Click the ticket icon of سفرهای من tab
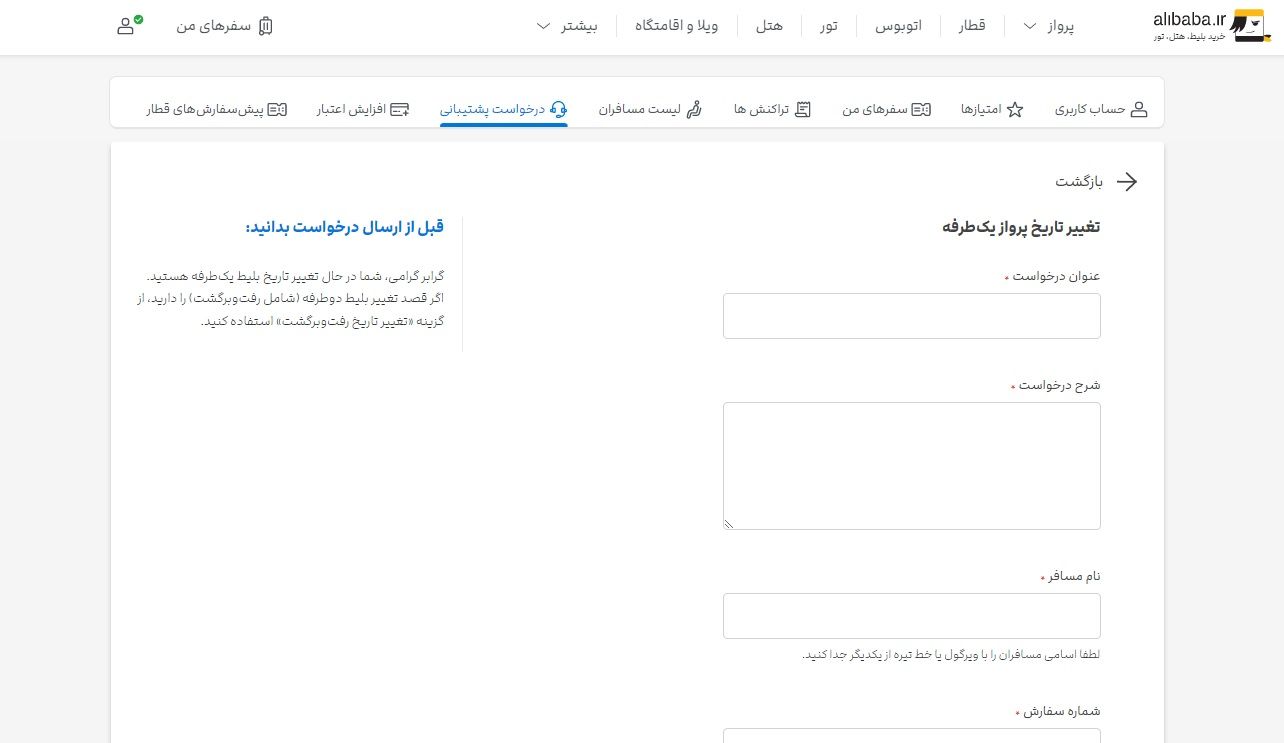This screenshot has height=743, width=1284. point(921,110)
